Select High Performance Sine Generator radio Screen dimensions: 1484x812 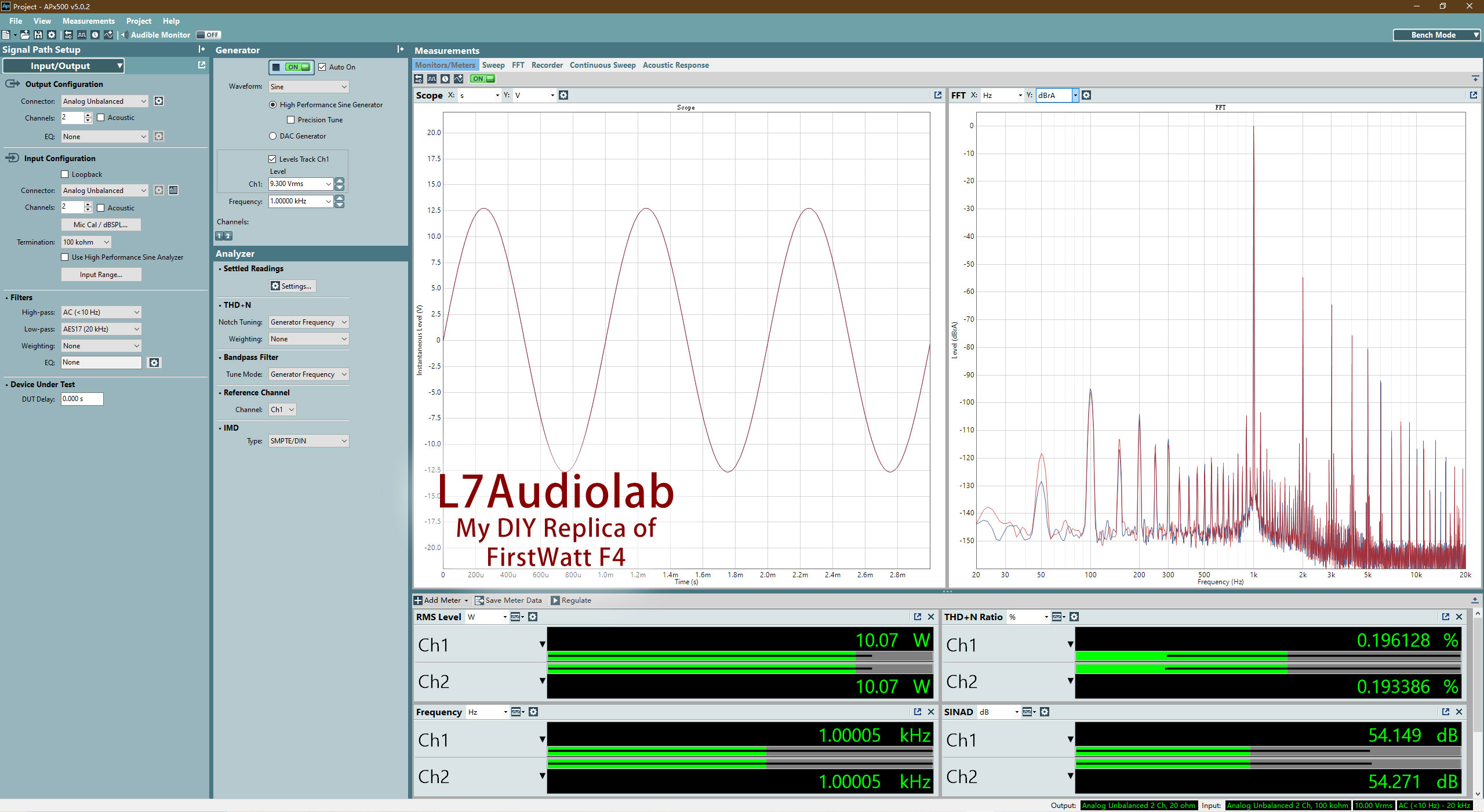click(272, 105)
